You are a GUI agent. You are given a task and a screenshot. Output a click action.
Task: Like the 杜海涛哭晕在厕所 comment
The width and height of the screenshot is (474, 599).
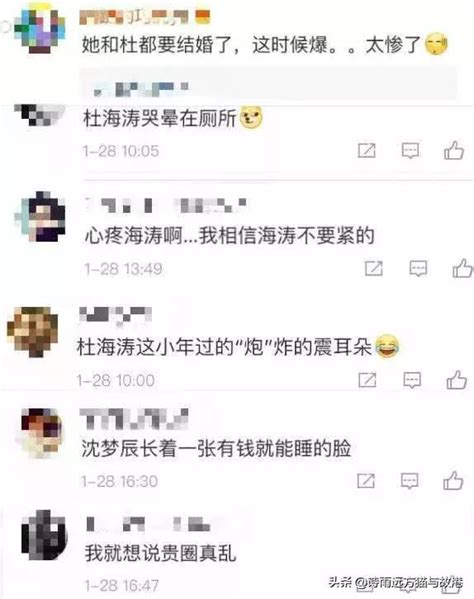(454, 150)
